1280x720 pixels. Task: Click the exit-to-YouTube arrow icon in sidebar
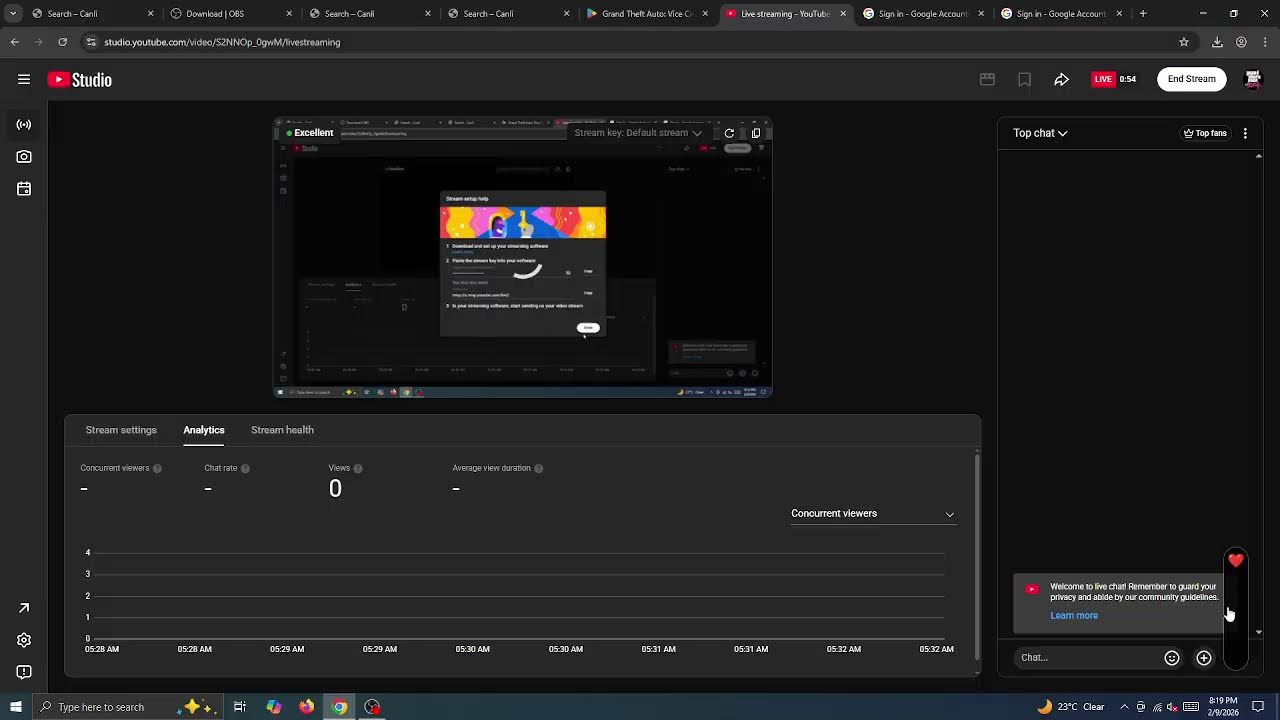(24, 608)
